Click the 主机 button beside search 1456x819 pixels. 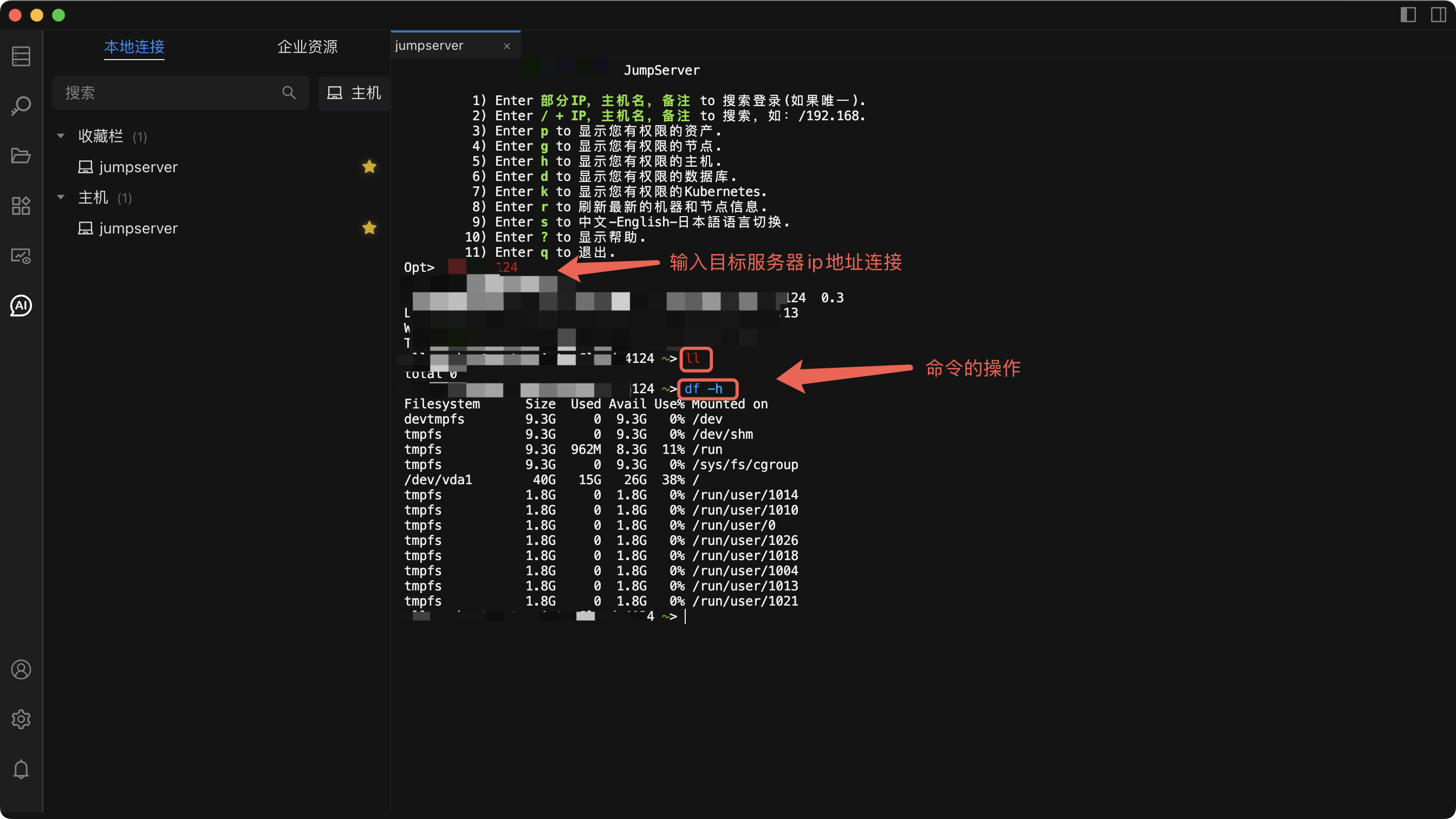tap(354, 93)
